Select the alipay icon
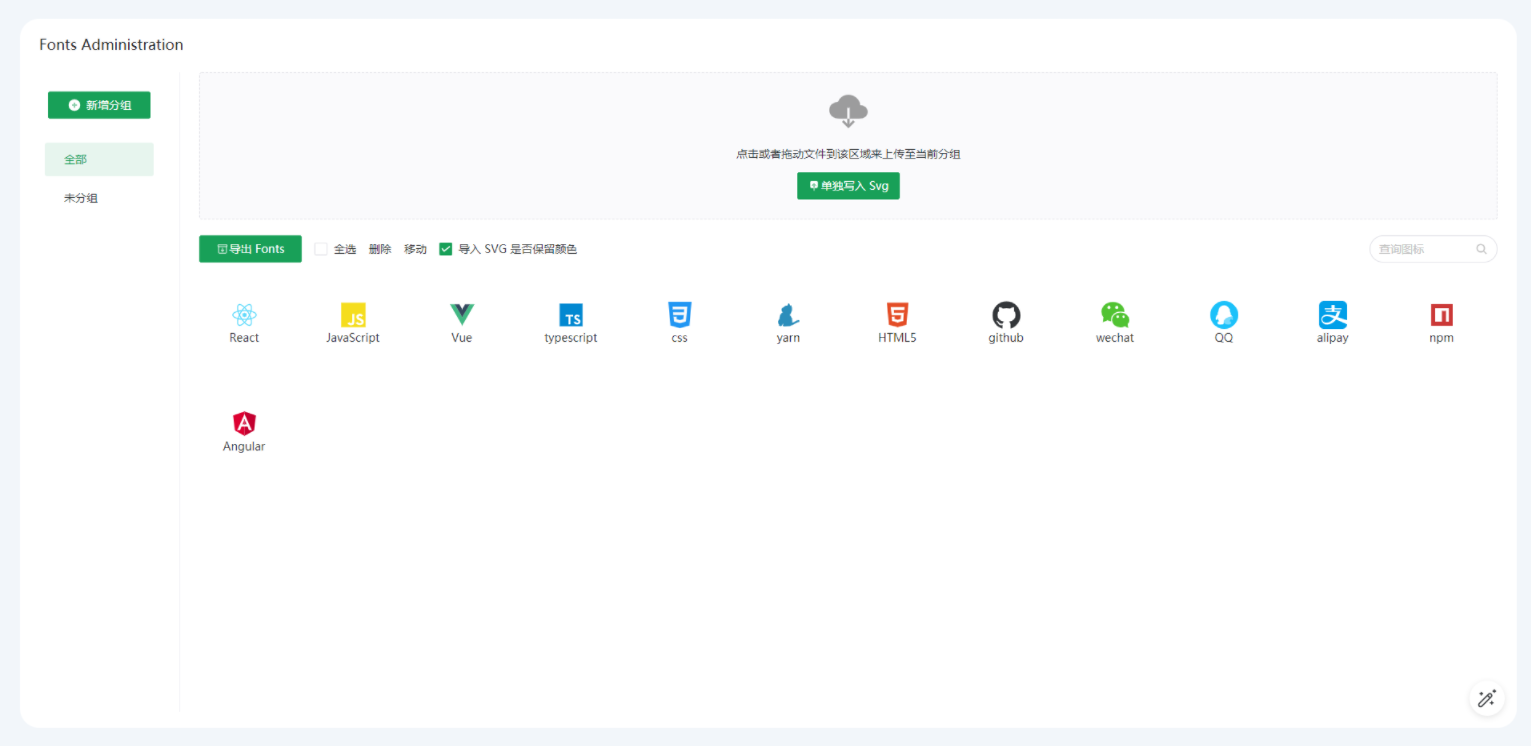 (x=1333, y=315)
